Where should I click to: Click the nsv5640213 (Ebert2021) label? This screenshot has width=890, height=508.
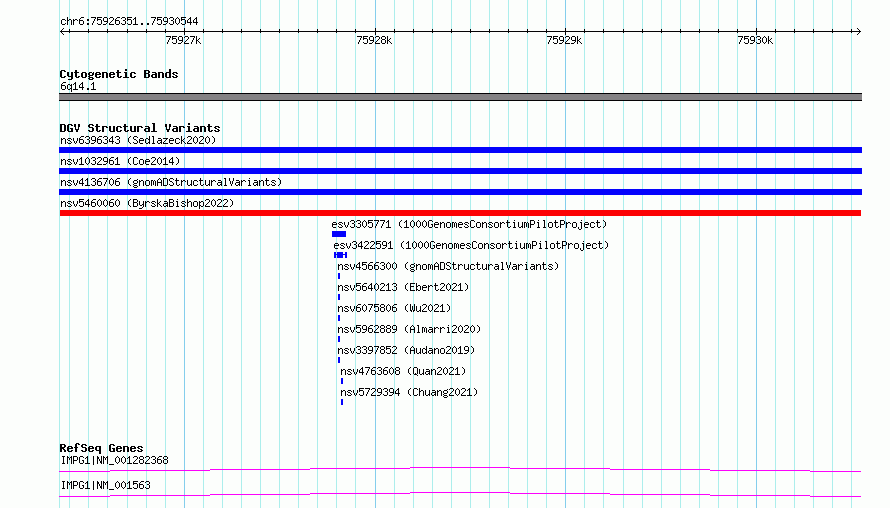click(403, 287)
